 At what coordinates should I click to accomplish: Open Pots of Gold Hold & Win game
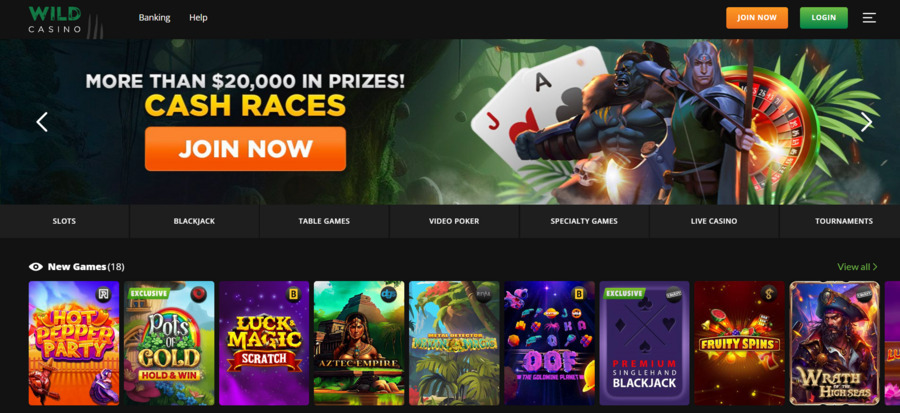pos(169,343)
